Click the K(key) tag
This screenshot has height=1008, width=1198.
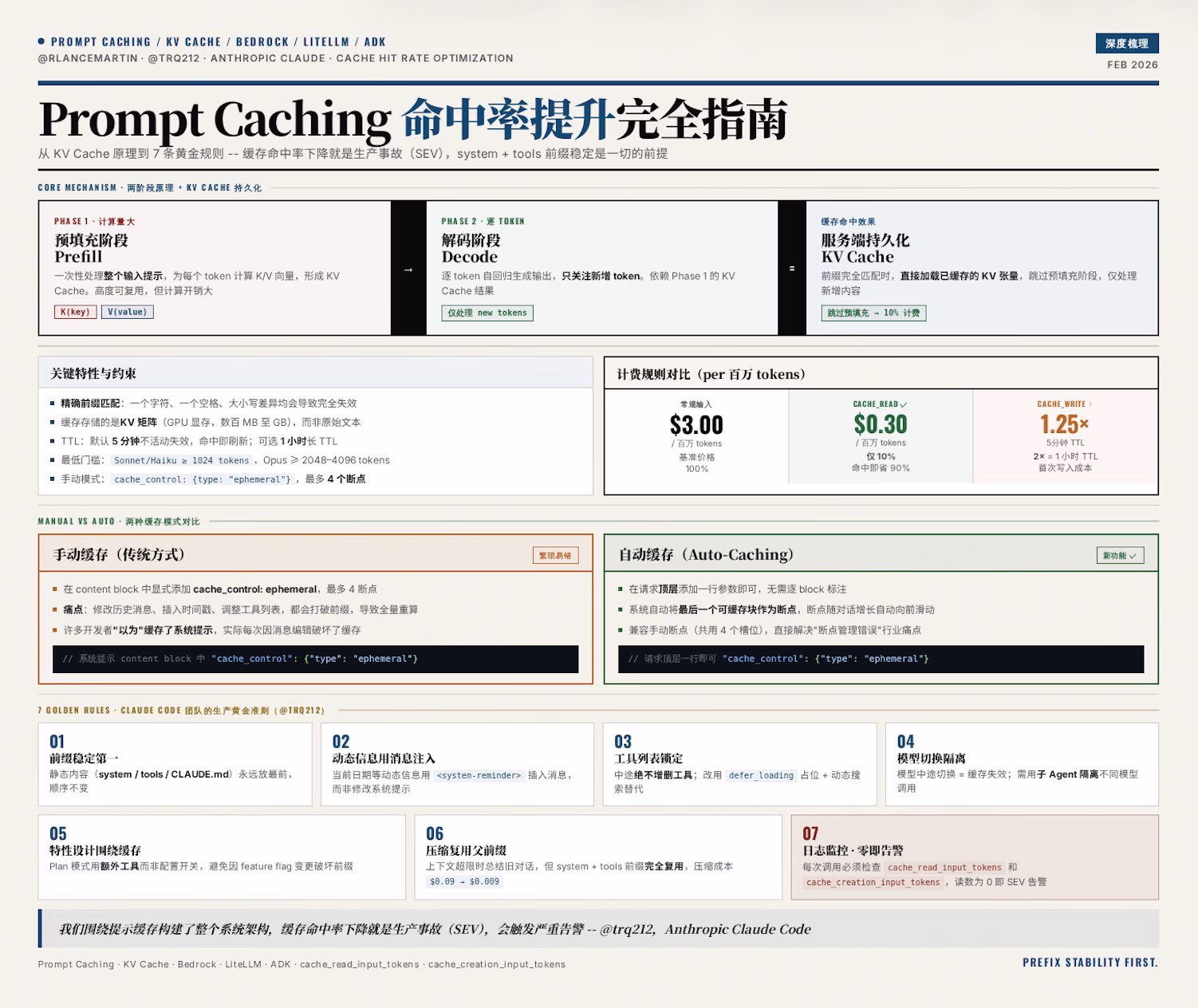coord(75,312)
